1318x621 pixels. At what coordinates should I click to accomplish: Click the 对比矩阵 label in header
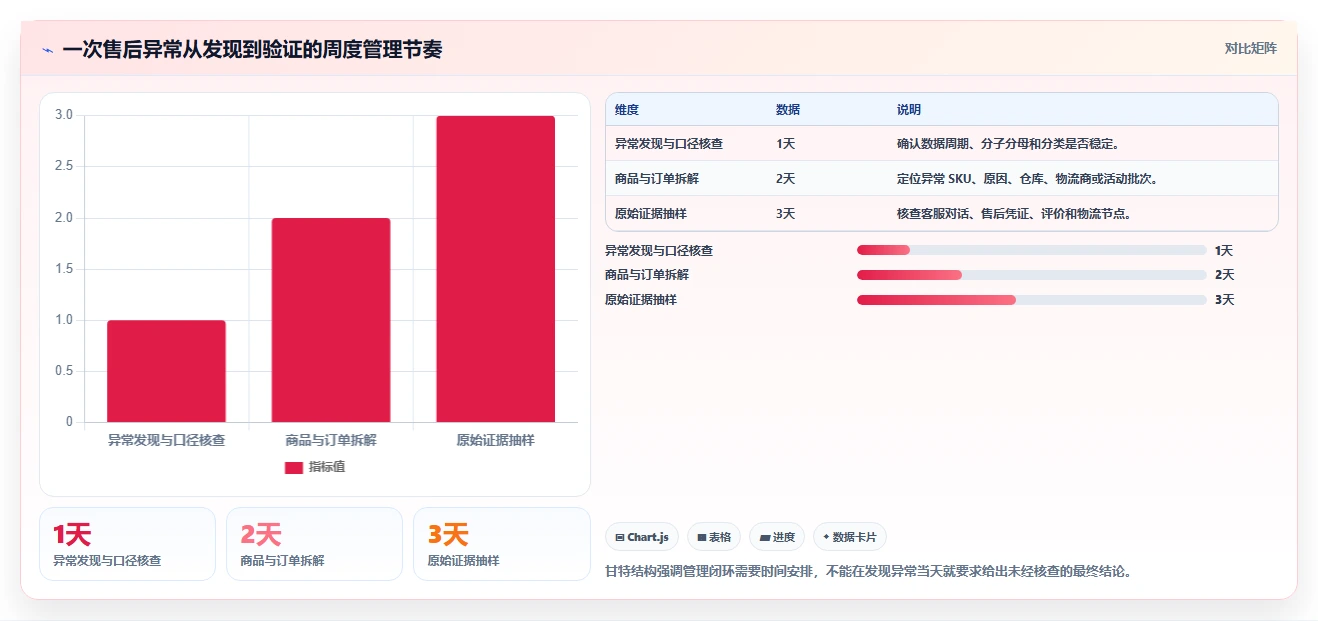tap(1250, 48)
